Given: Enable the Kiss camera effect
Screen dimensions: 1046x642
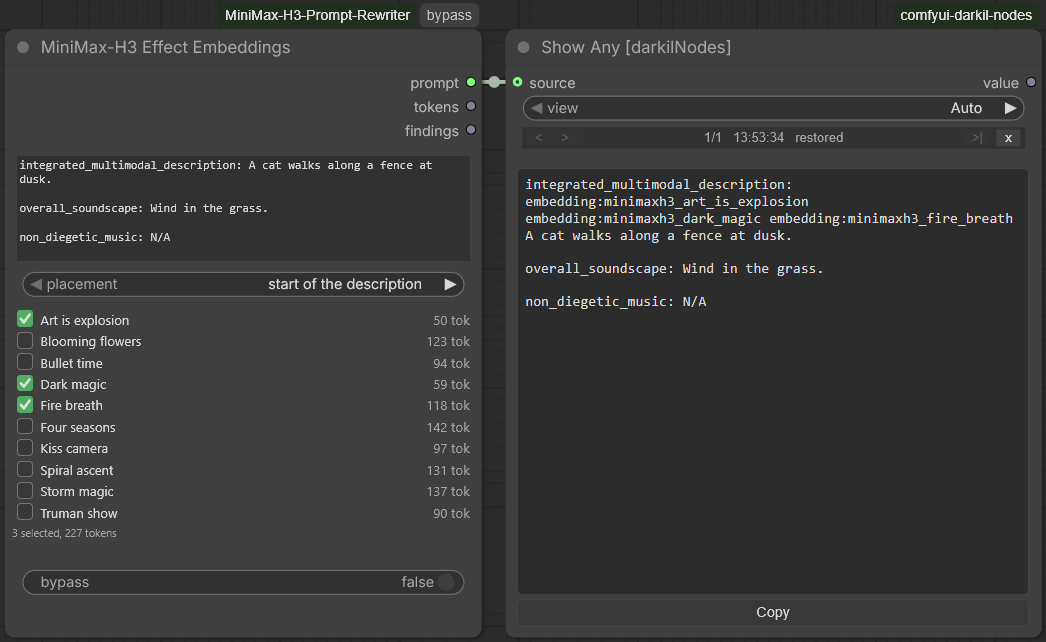Looking at the screenshot, I should pos(25,448).
